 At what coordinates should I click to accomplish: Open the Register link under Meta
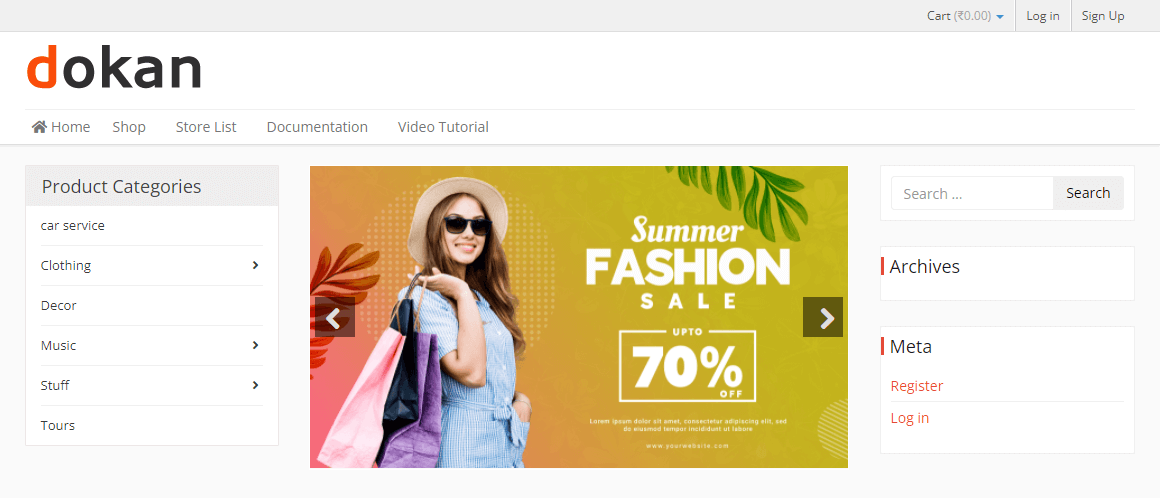[x=917, y=386]
